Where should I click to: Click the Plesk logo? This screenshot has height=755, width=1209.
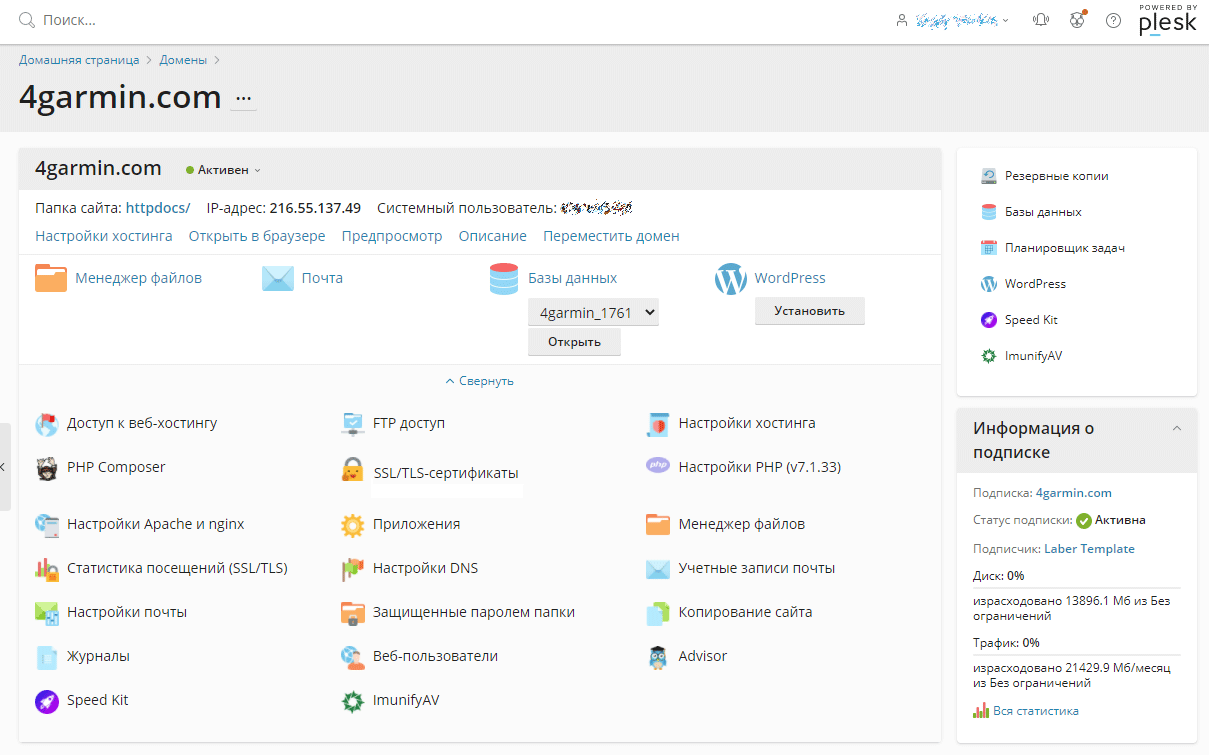pos(1167,20)
